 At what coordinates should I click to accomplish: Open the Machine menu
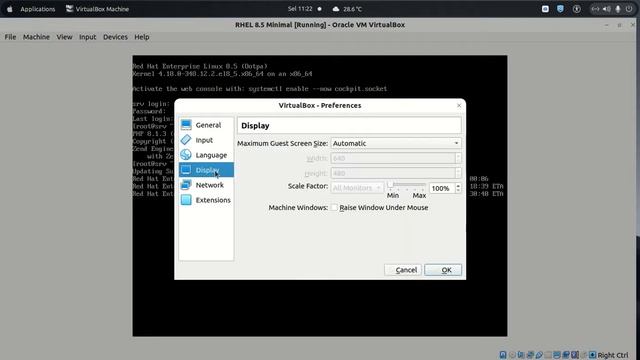coord(36,37)
